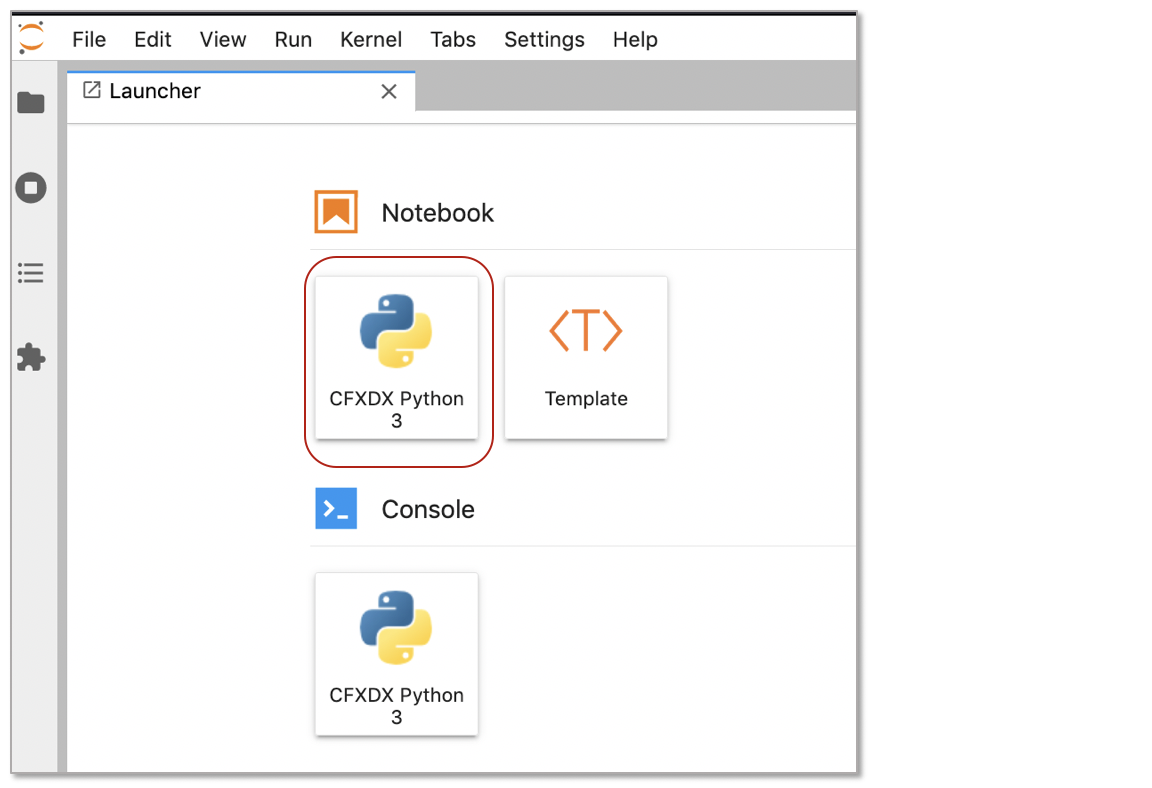Viewport: 1152px width, 788px height.
Task: Click the blue Console section icon
Action: [336, 508]
